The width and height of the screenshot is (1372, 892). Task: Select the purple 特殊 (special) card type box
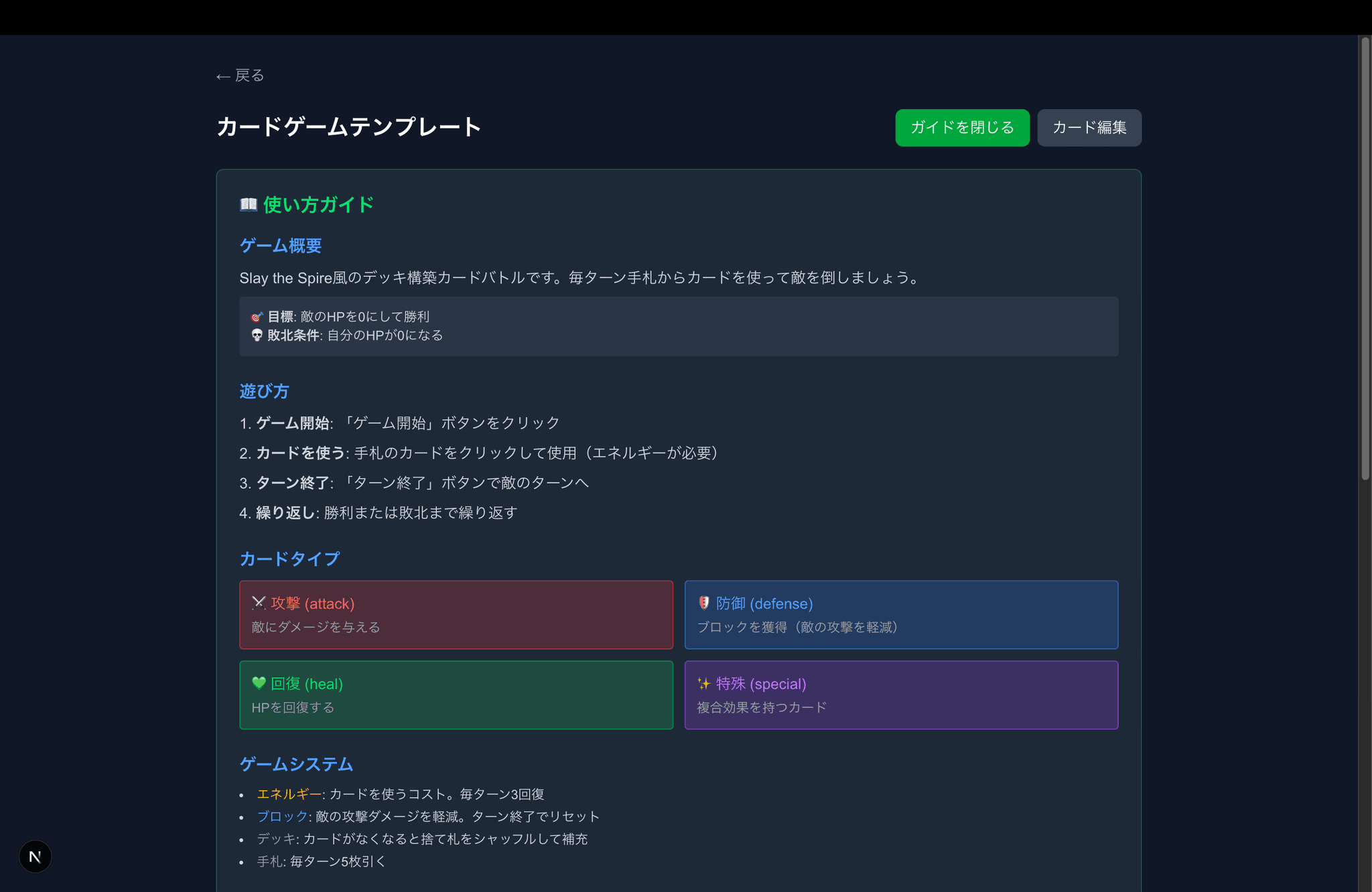(901, 695)
